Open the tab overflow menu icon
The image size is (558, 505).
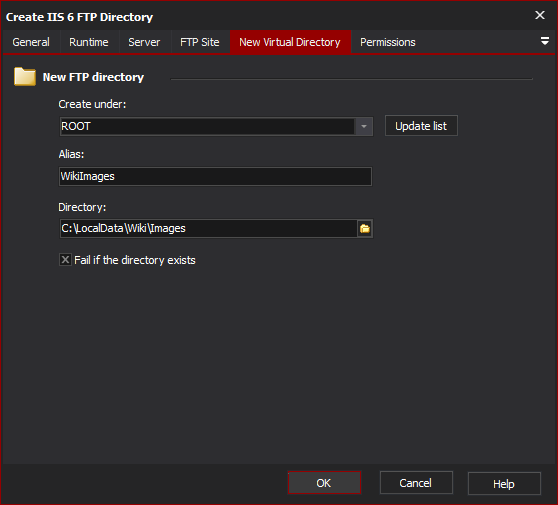pos(544,41)
